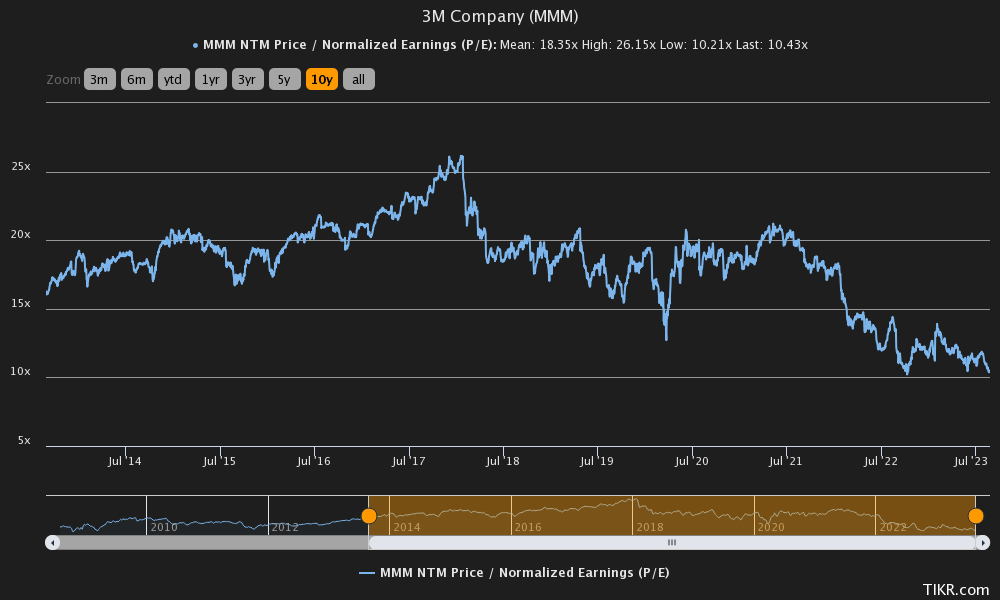Click the Last: 10.43x statistic text
Screen dimensions: 1000x600
(772, 45)
